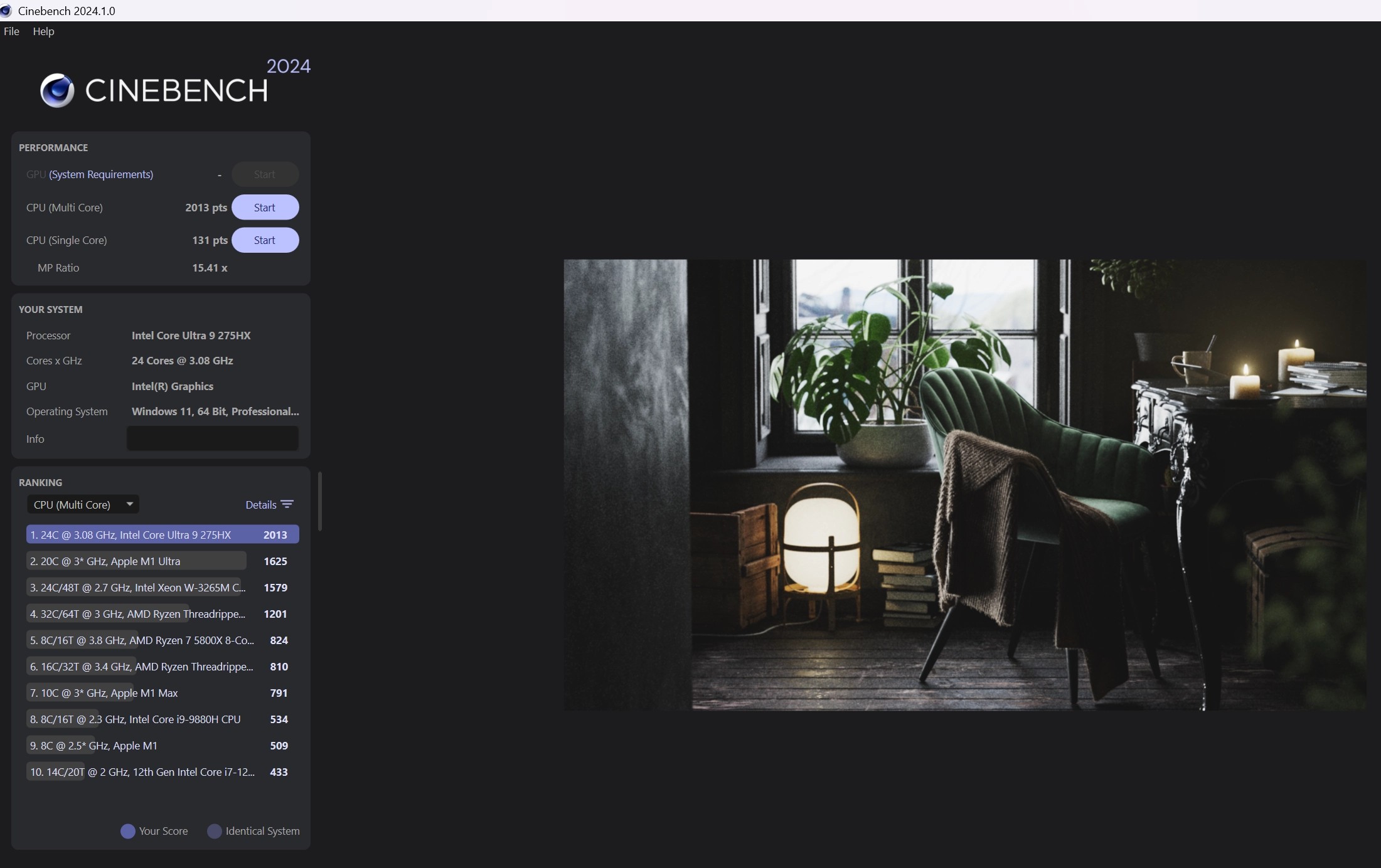Select the Intel Core Ultra 9 275HX ranking entry
The width and height of the screenshot is (1381, 868).
(162, 535)
